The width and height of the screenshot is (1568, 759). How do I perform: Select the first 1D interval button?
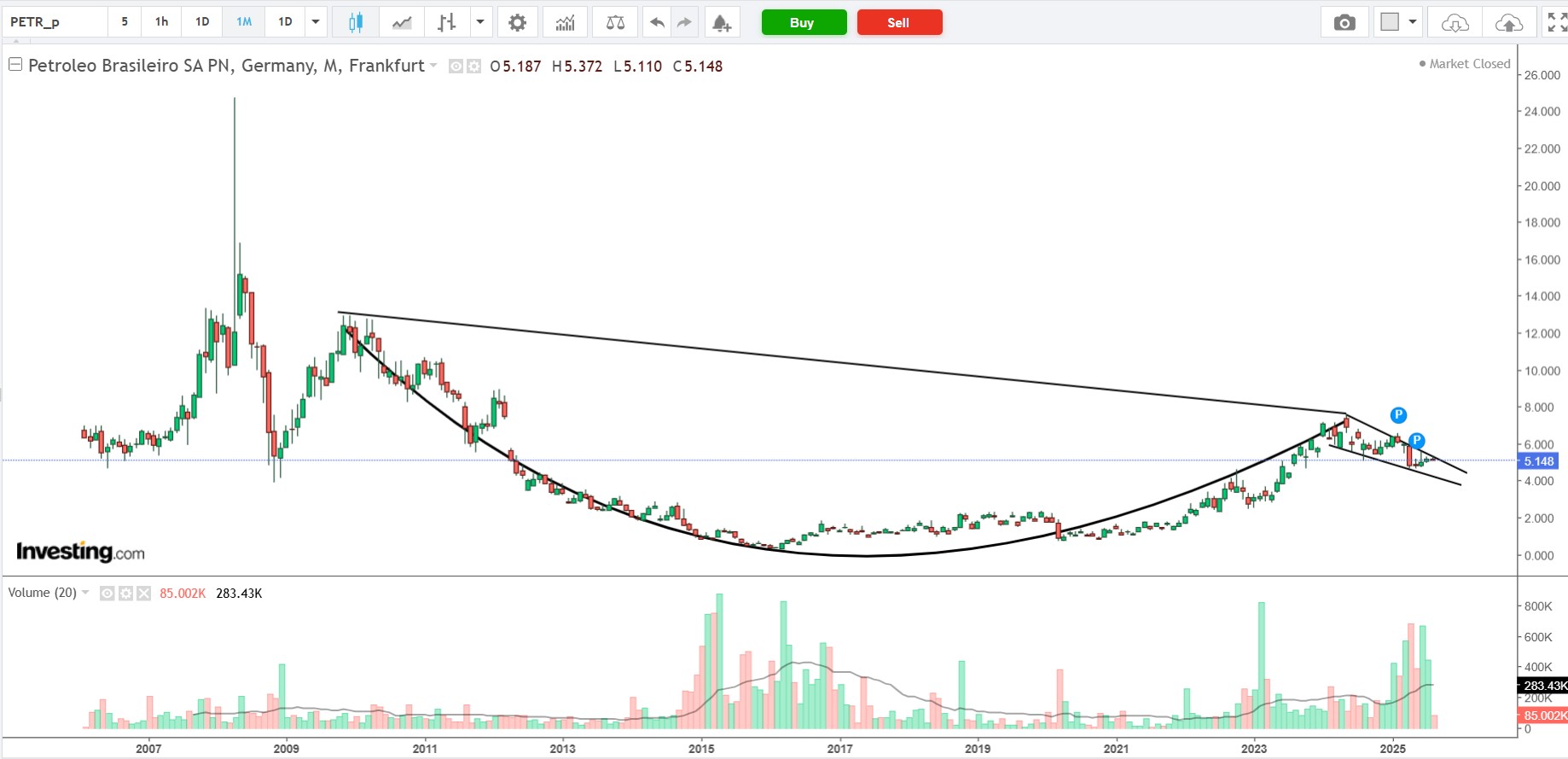[202, 22]
